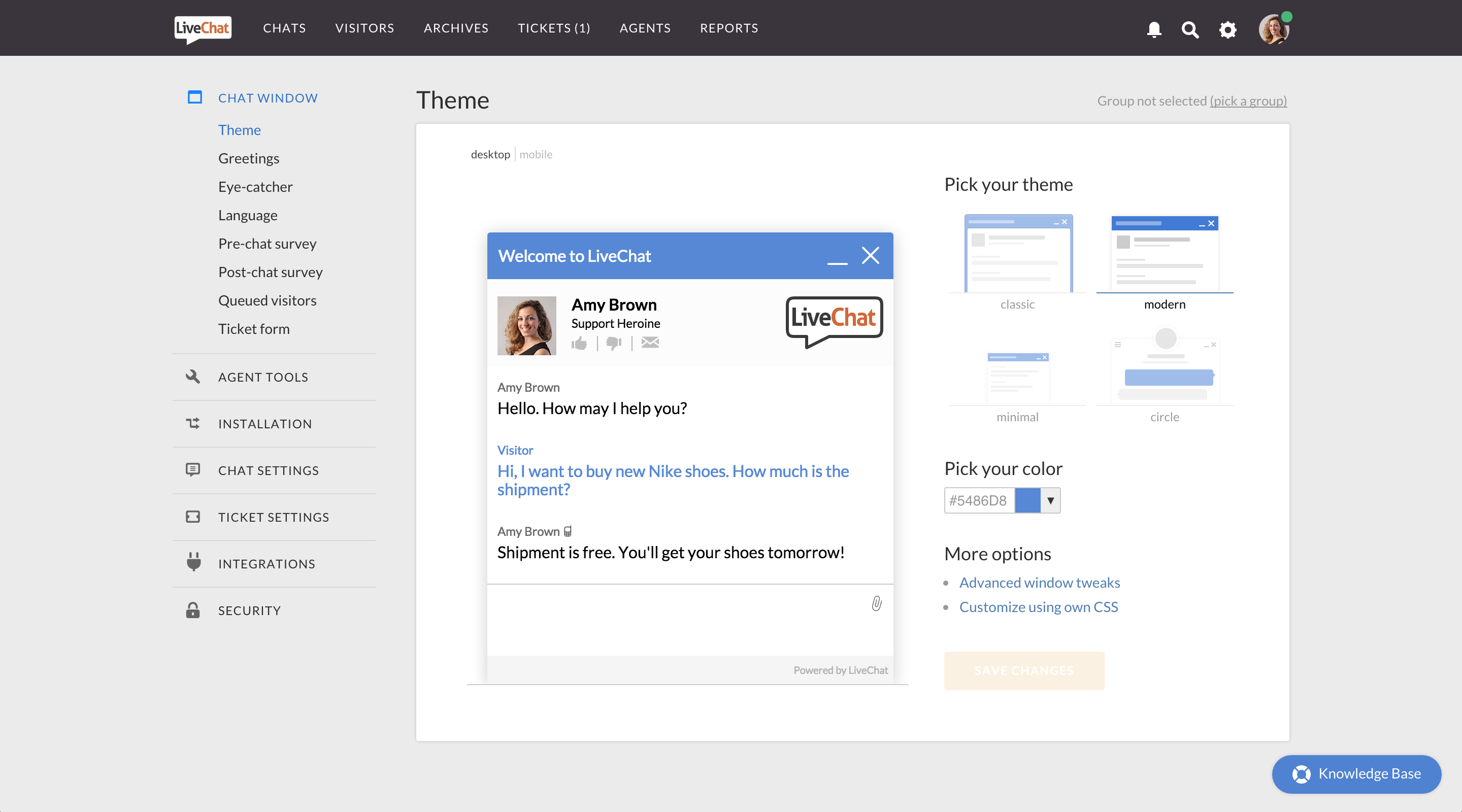
Task: Go to the Reports section
Action: (x=729, y=28)
